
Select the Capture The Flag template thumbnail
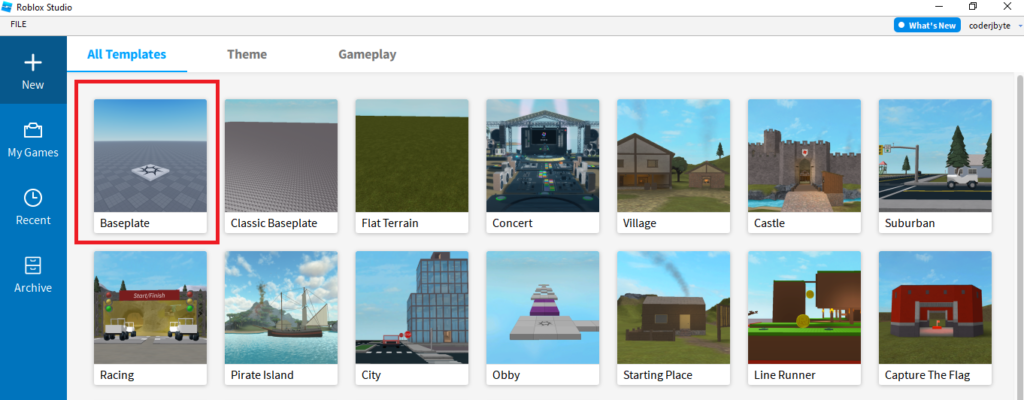point(935,308)
